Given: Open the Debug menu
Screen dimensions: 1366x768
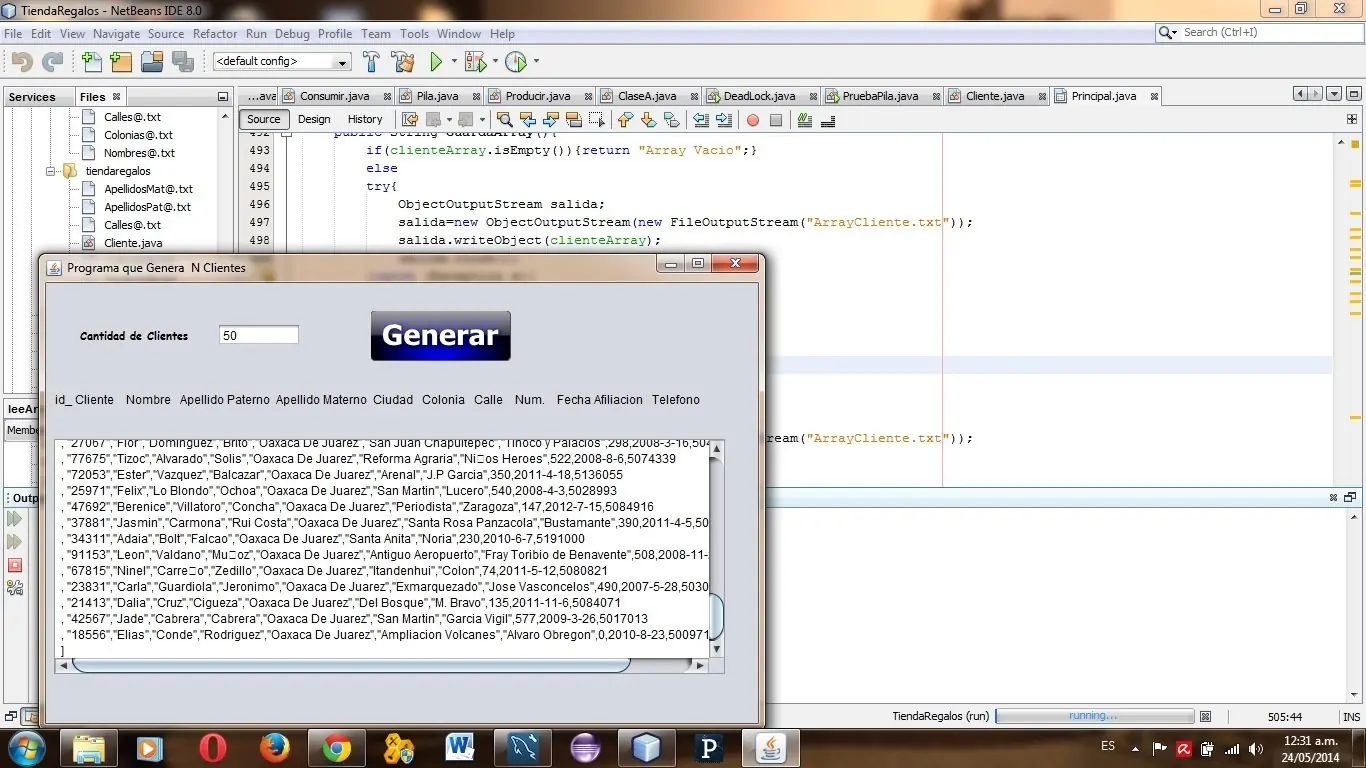Looking at the screenshot, I should click(x=292, y=33).
